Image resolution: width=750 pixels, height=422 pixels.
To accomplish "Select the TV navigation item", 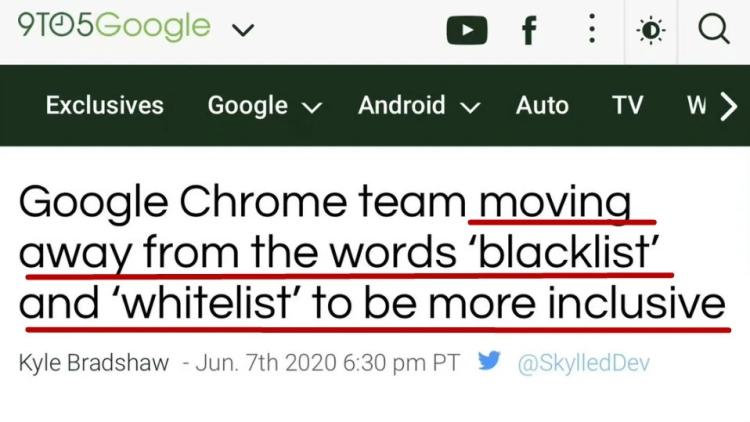I will click(x=627, y=105).
